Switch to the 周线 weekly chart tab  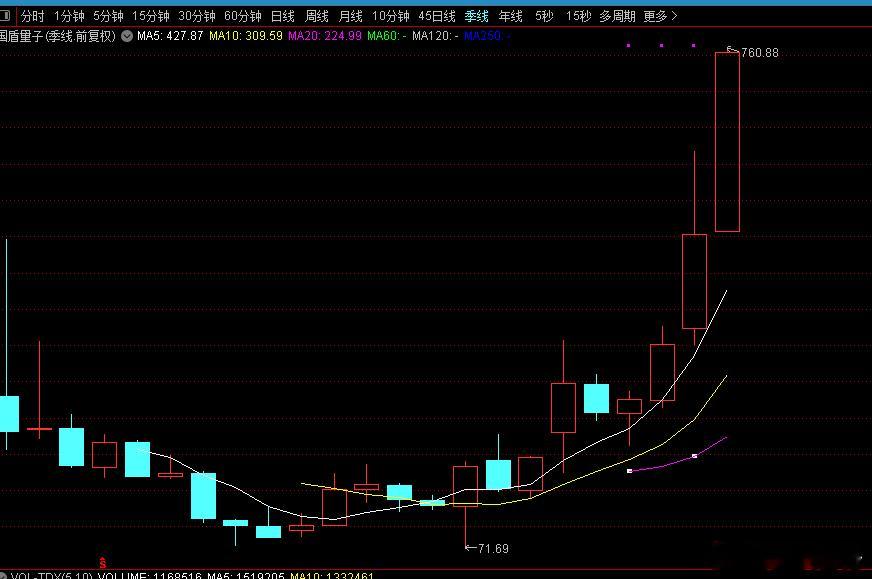click(317, 16)
